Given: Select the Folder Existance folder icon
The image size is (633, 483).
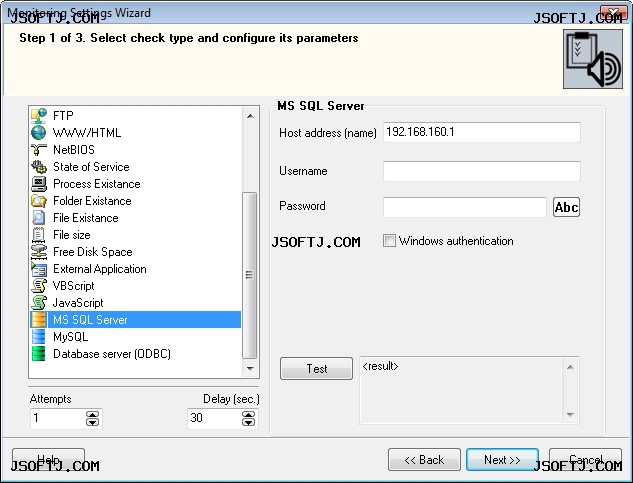Looking at the screenshot, I should (39, 201).
